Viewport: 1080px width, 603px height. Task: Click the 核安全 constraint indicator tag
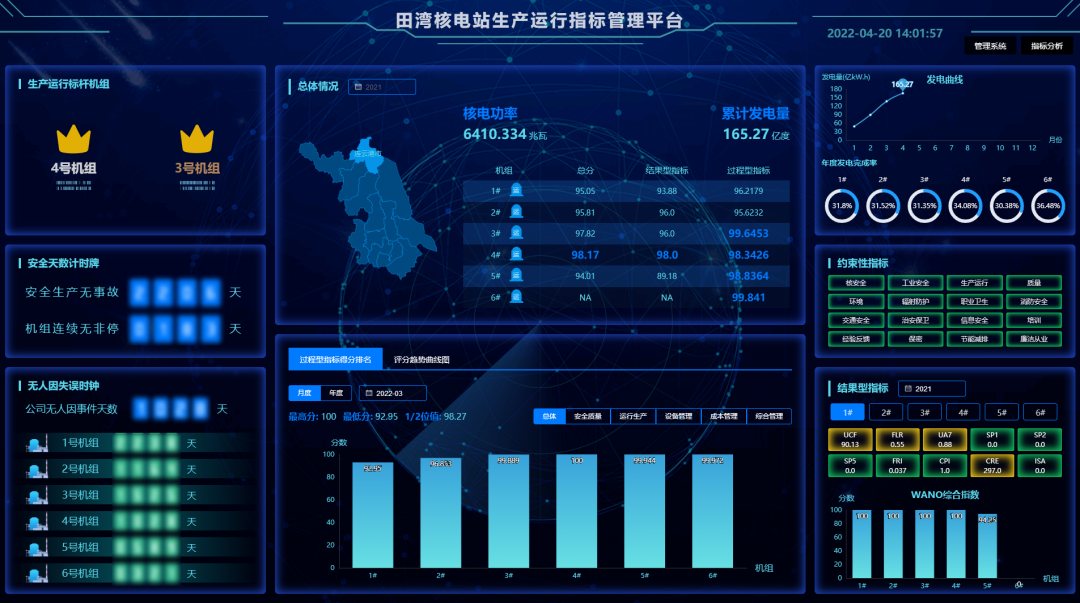(855, 283)
